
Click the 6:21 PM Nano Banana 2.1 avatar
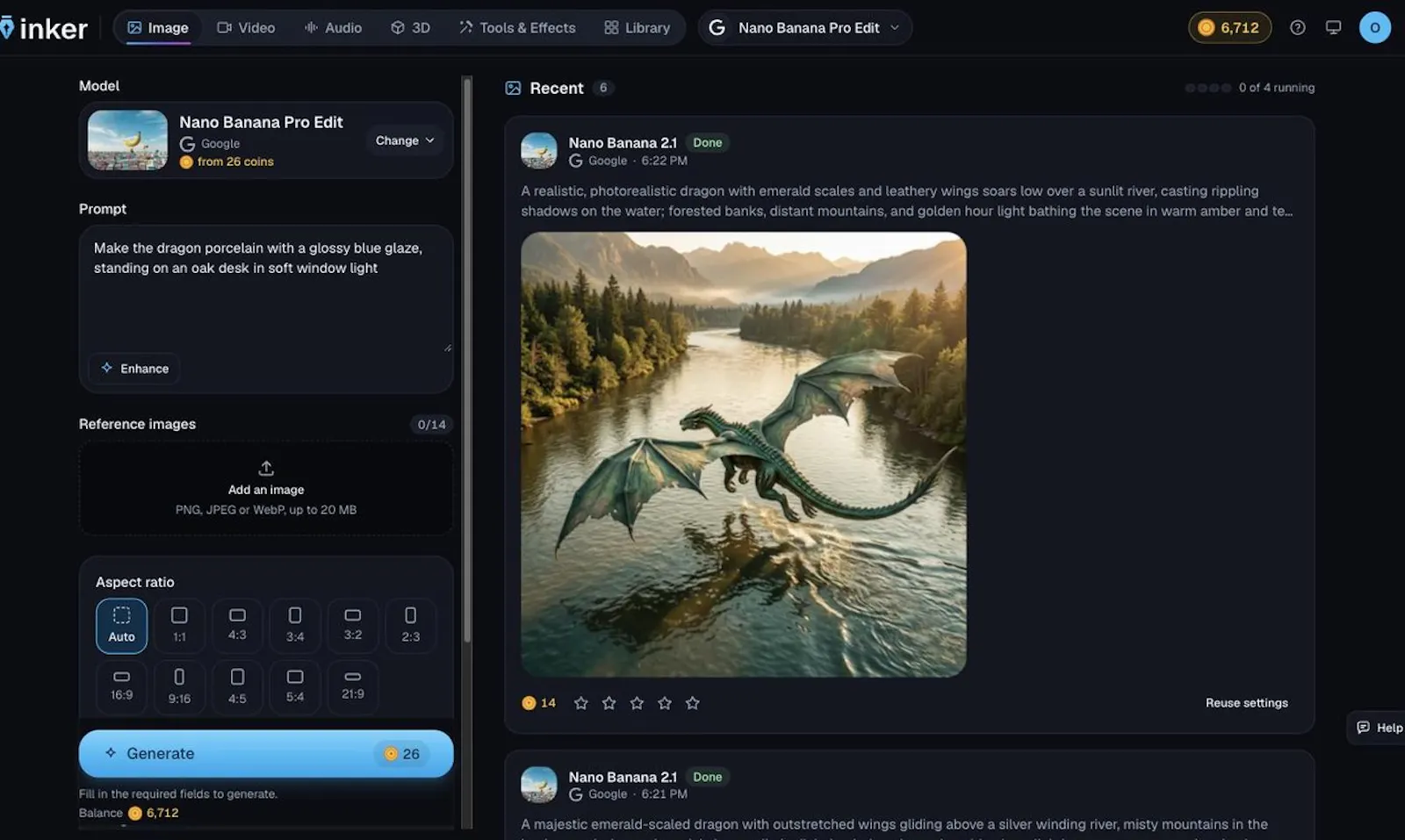[x=538, y=784]
